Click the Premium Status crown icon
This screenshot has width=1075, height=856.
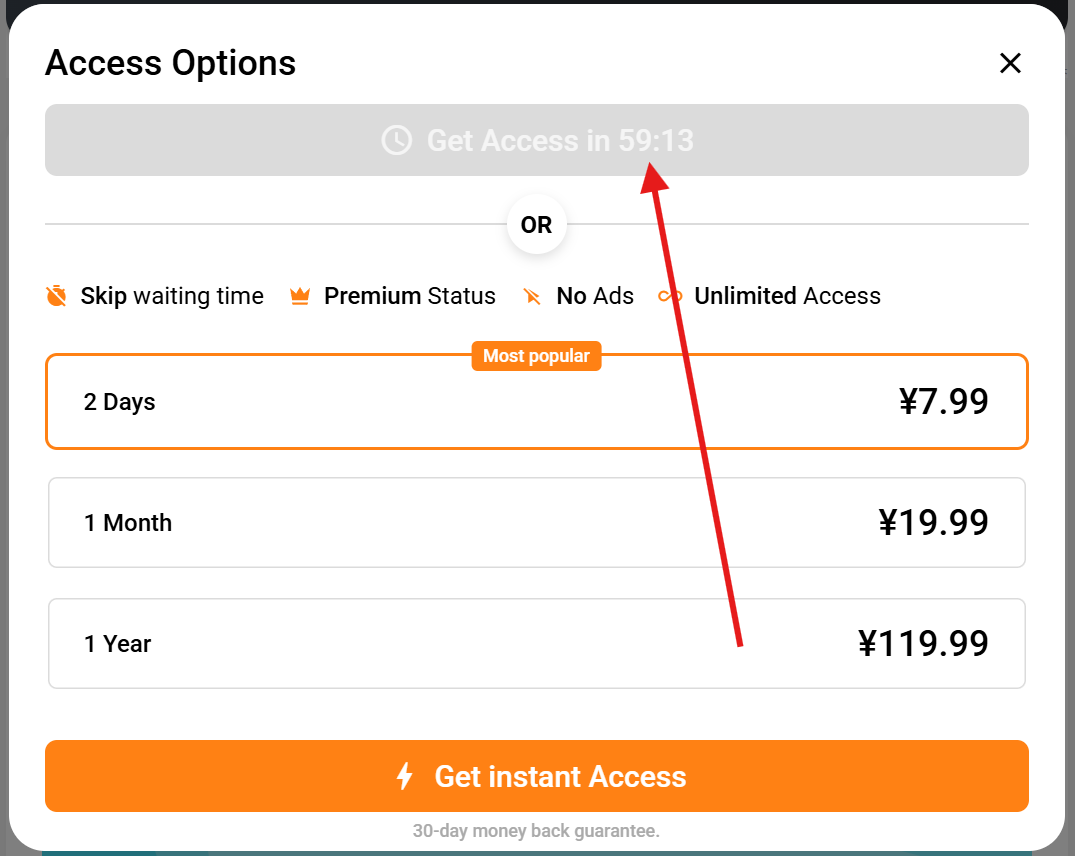[300, 297]
